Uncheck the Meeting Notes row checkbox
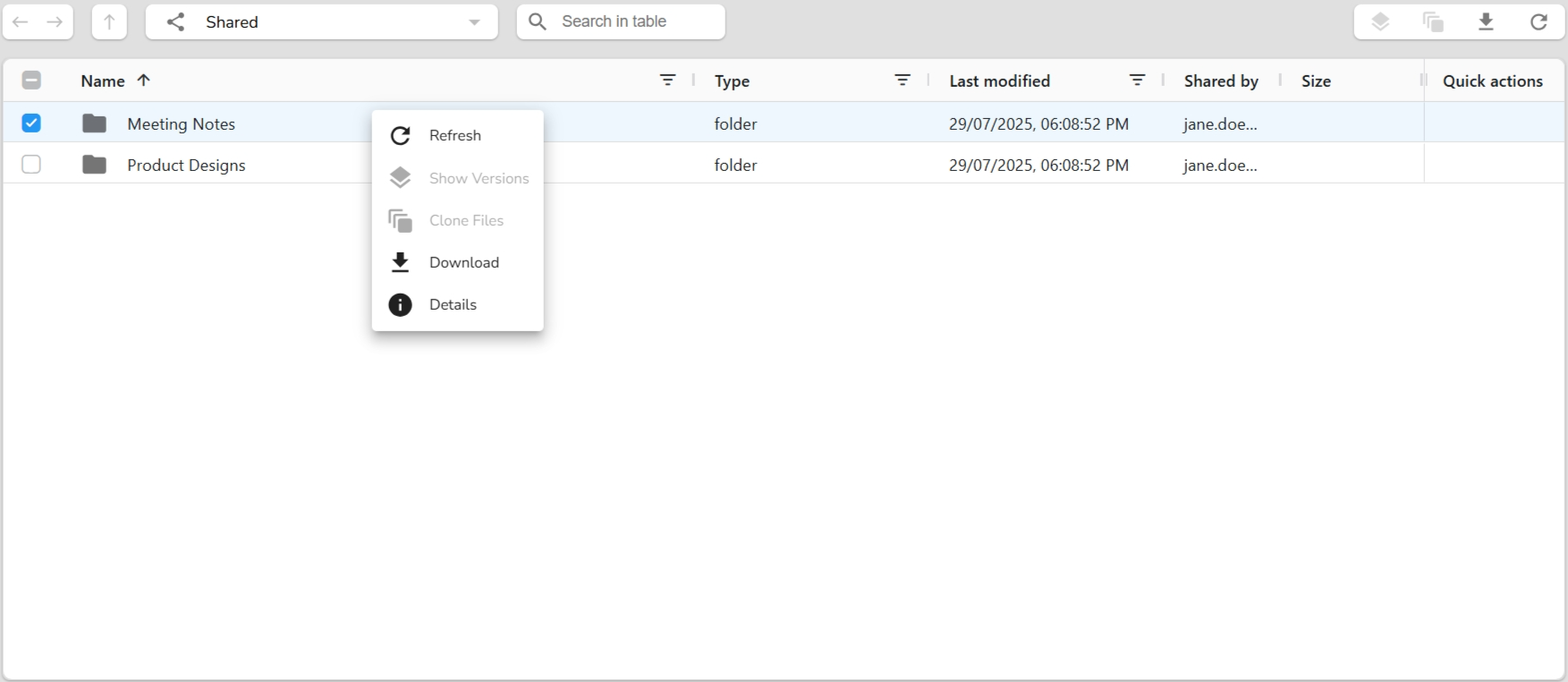Viewport: 1568px width, 682px height. 31,123
